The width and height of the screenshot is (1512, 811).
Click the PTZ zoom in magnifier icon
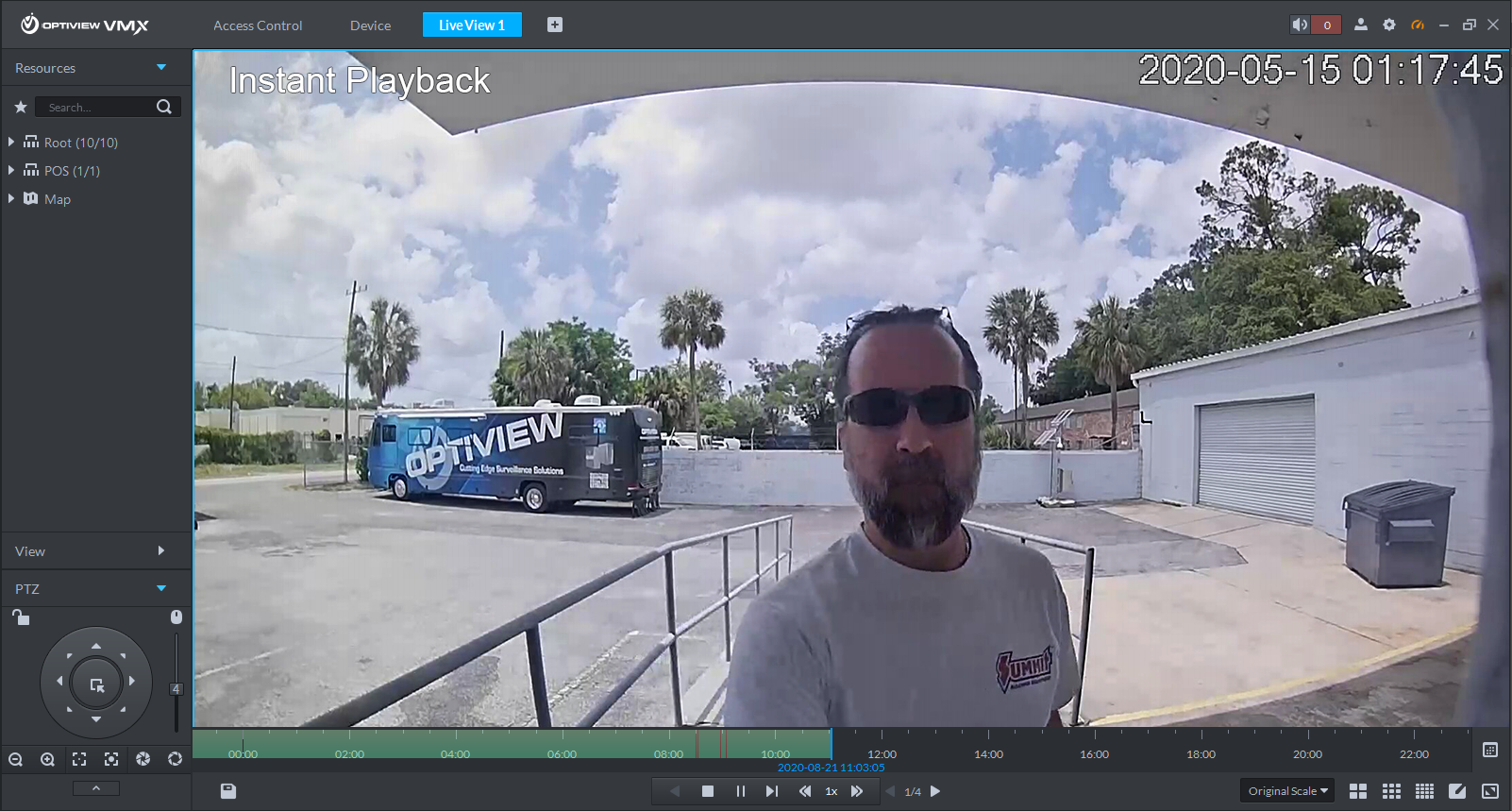[x=47, y=759]
